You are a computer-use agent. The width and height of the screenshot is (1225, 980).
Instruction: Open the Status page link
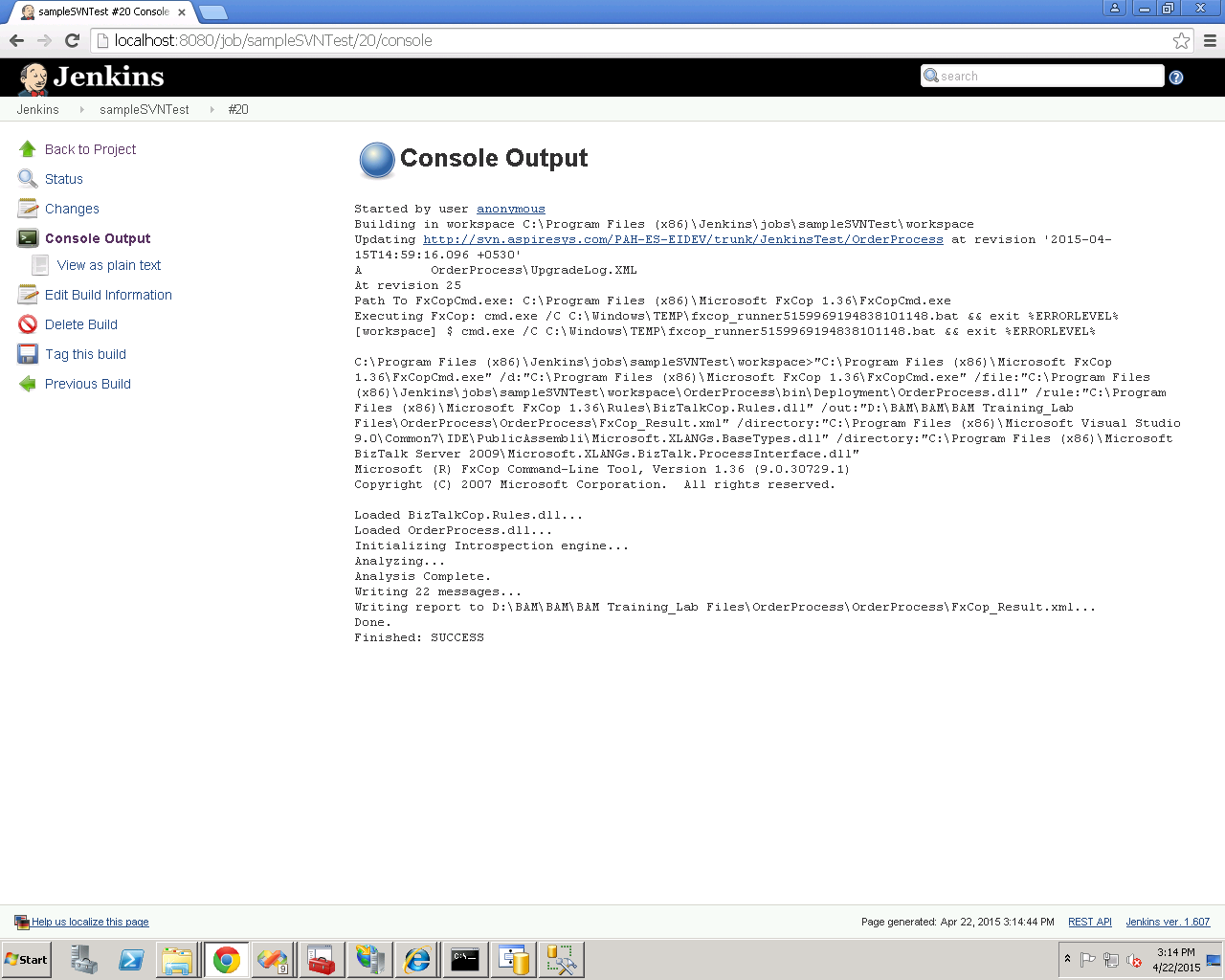64,179
